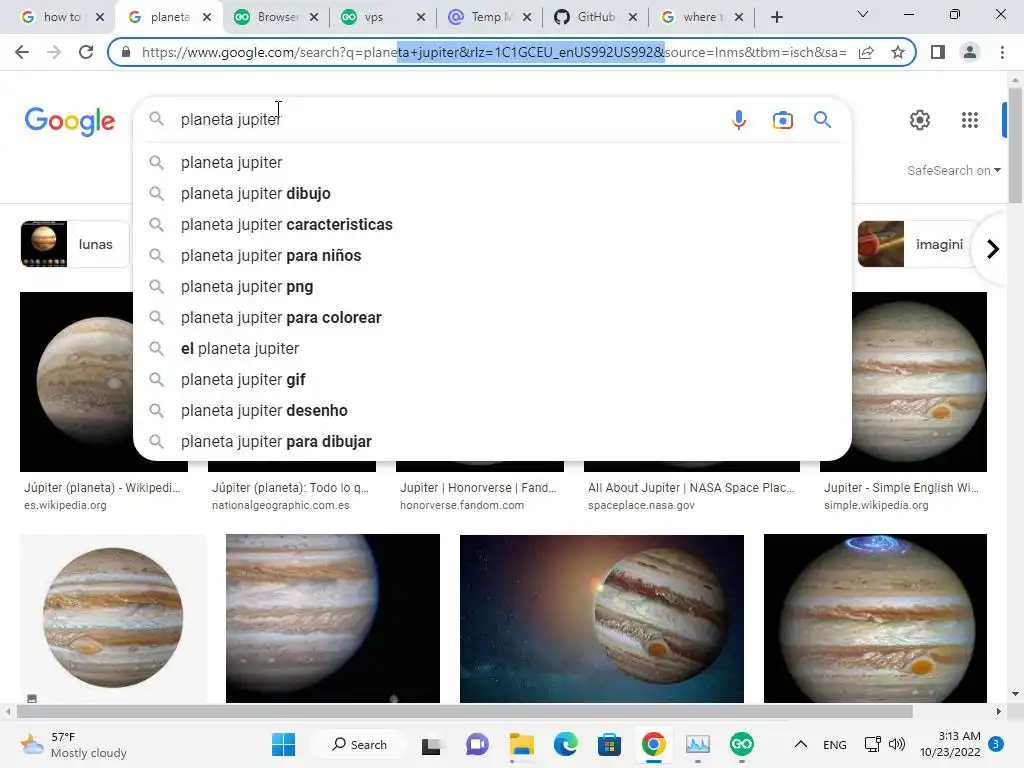Select suggestion 'el planeta jupiter'
The height and width of the screenshot is (768, 1024).
492,349
